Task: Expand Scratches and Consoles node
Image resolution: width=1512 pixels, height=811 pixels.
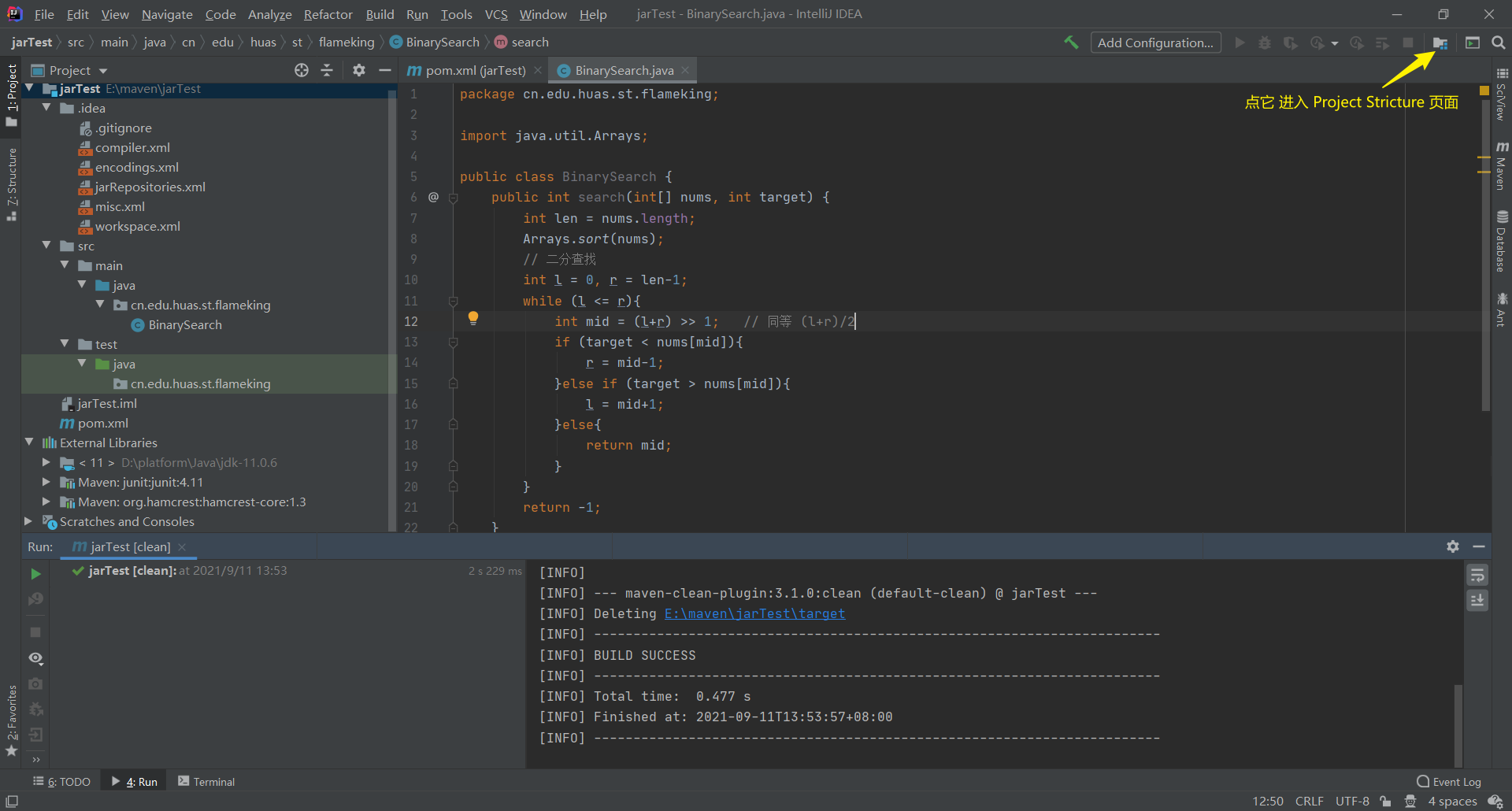Action: click(29, 521)
